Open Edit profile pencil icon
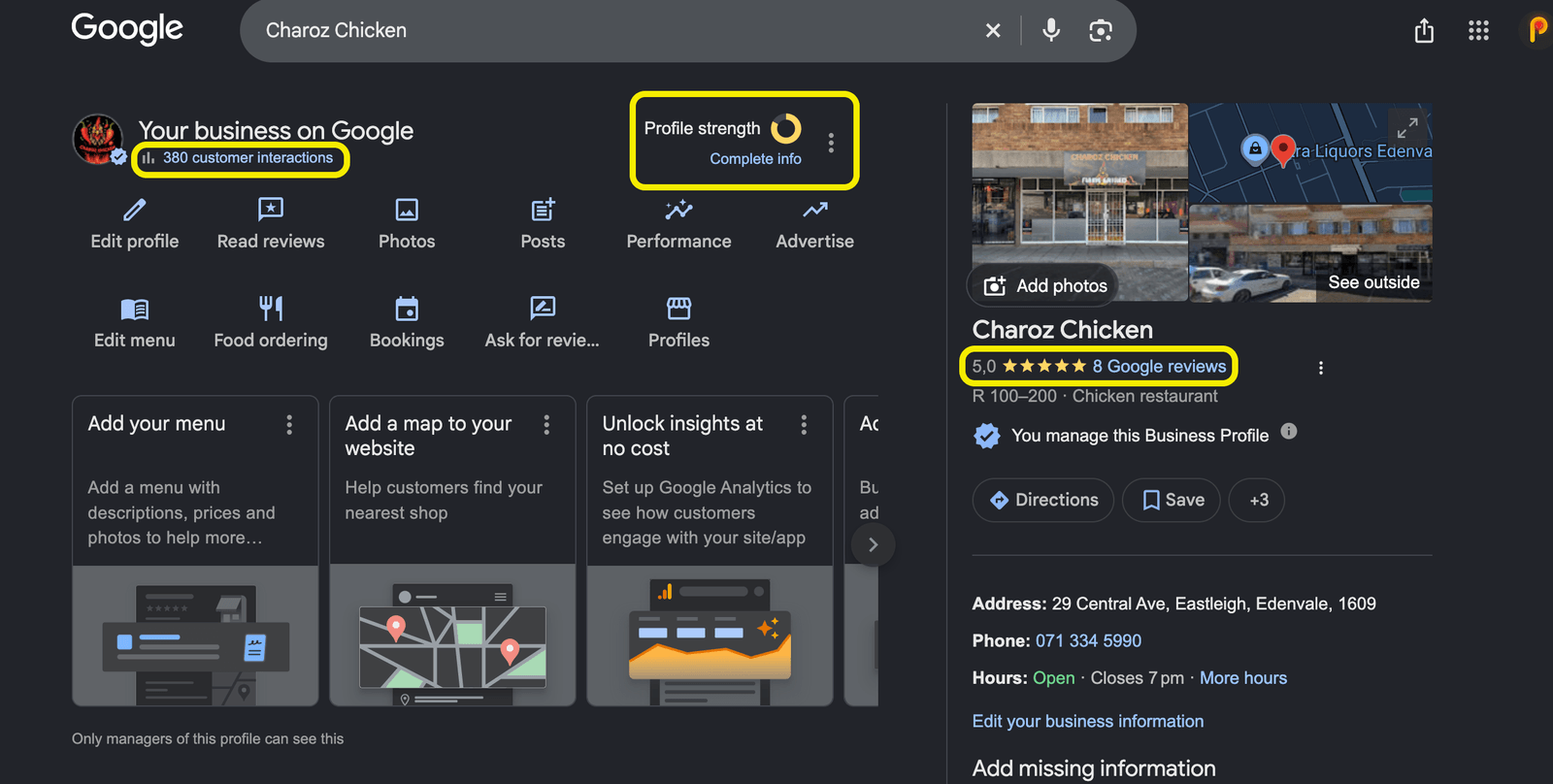1553x784 pixels. tap(135, 210)
